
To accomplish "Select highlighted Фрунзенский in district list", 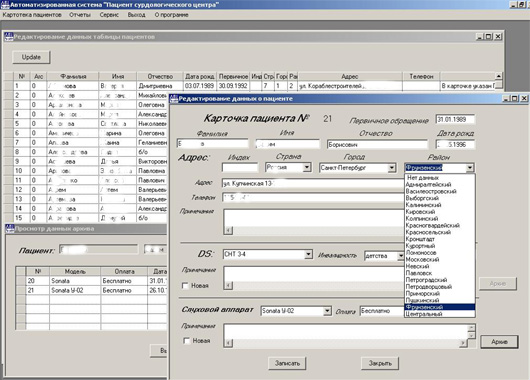I will pyautogui.click(x=440, y=307).
